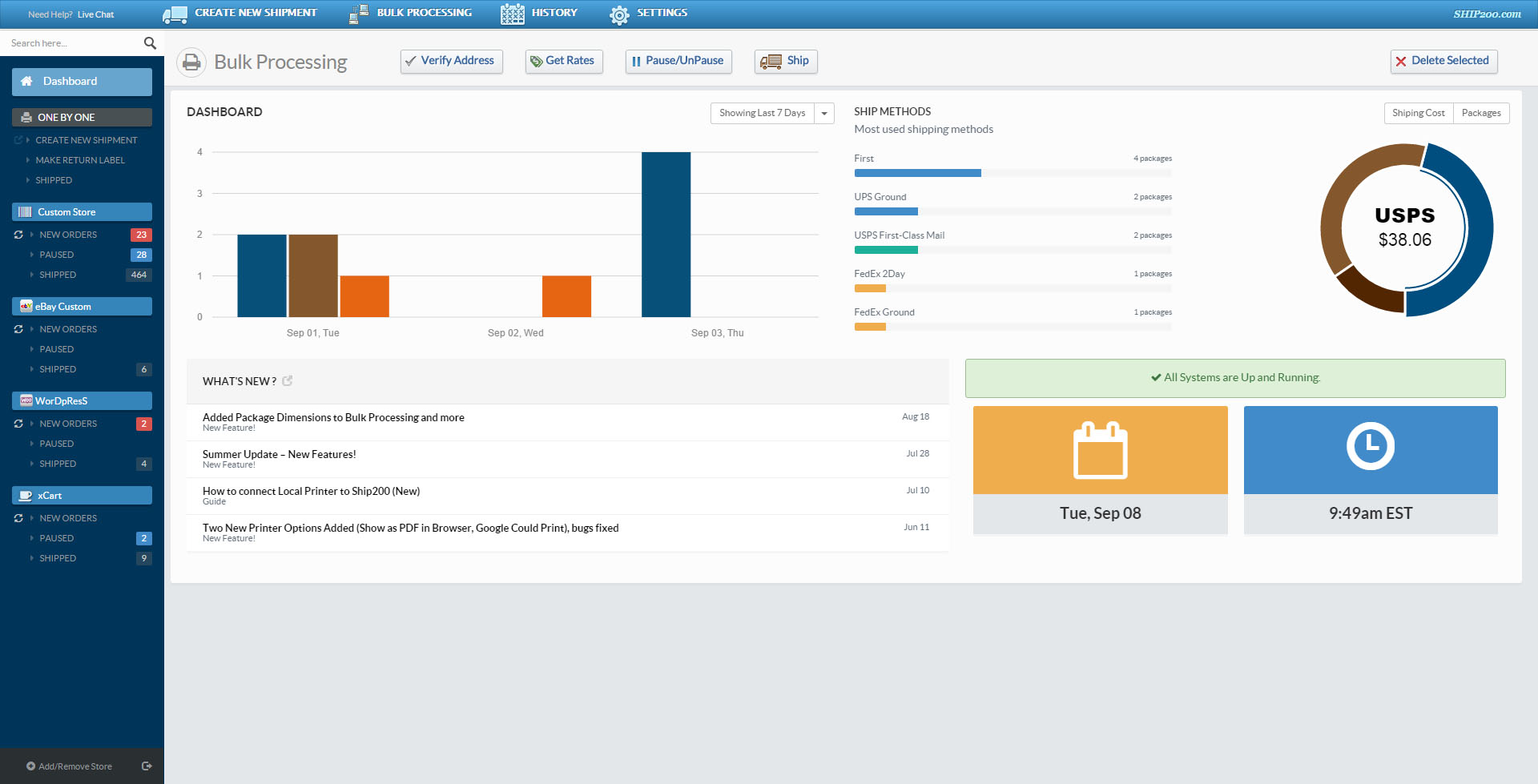
Task: Click refresh icon beside WorDpResS New Orders
Action: [18, 424]
